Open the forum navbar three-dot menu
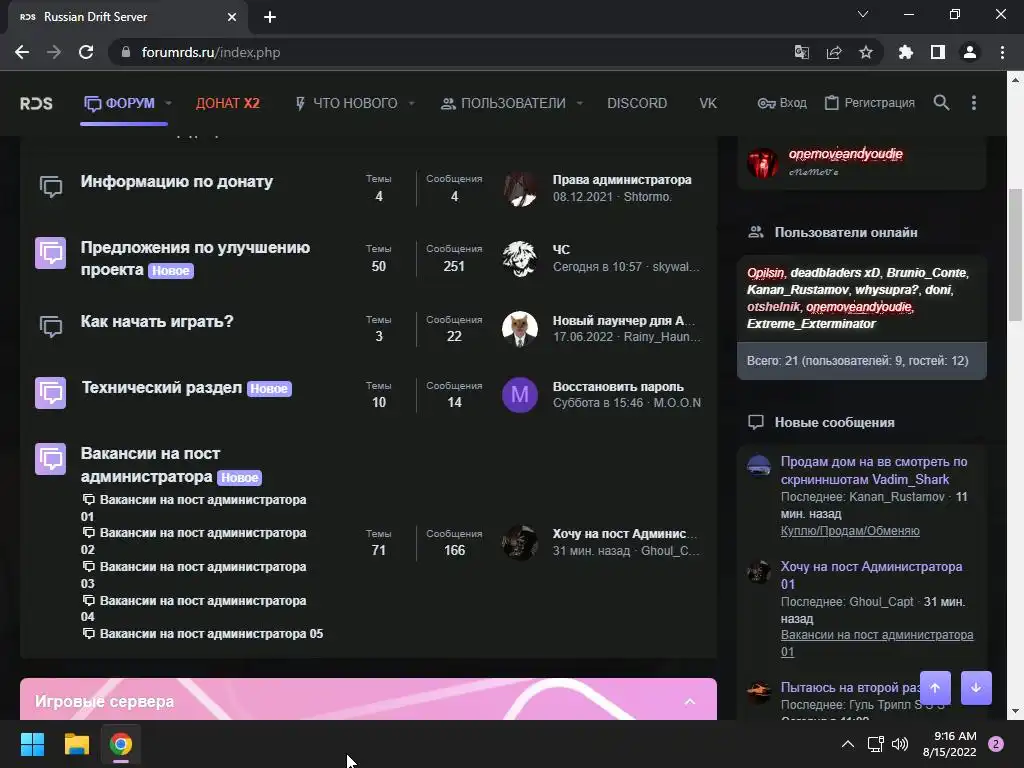Screen dimensions: 1024x768 pos(974,103)
